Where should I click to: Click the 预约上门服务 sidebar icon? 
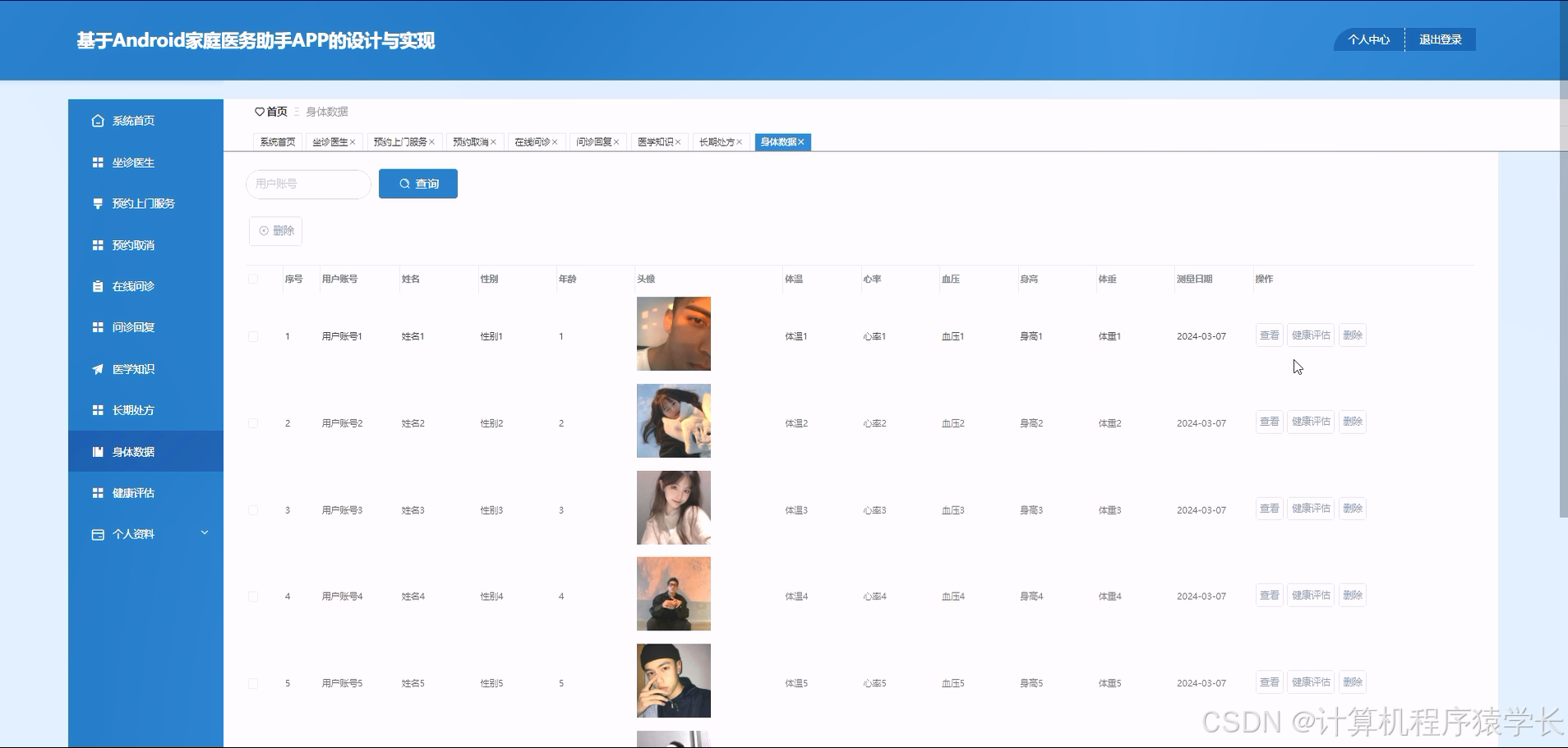[x=98, y=204]
